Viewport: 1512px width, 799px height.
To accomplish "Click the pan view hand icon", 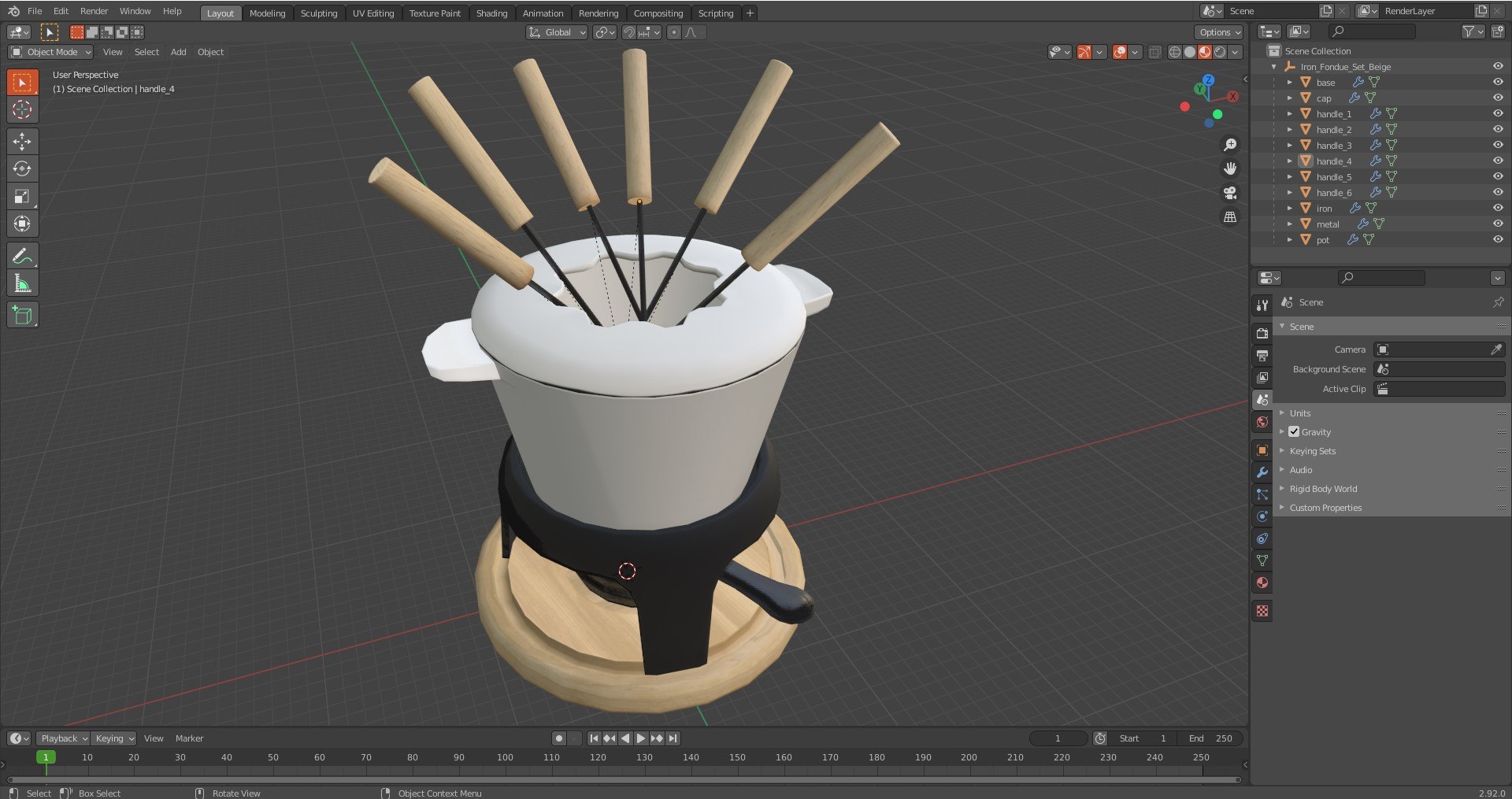I will pyautogui.click(x=1230, y=168).
